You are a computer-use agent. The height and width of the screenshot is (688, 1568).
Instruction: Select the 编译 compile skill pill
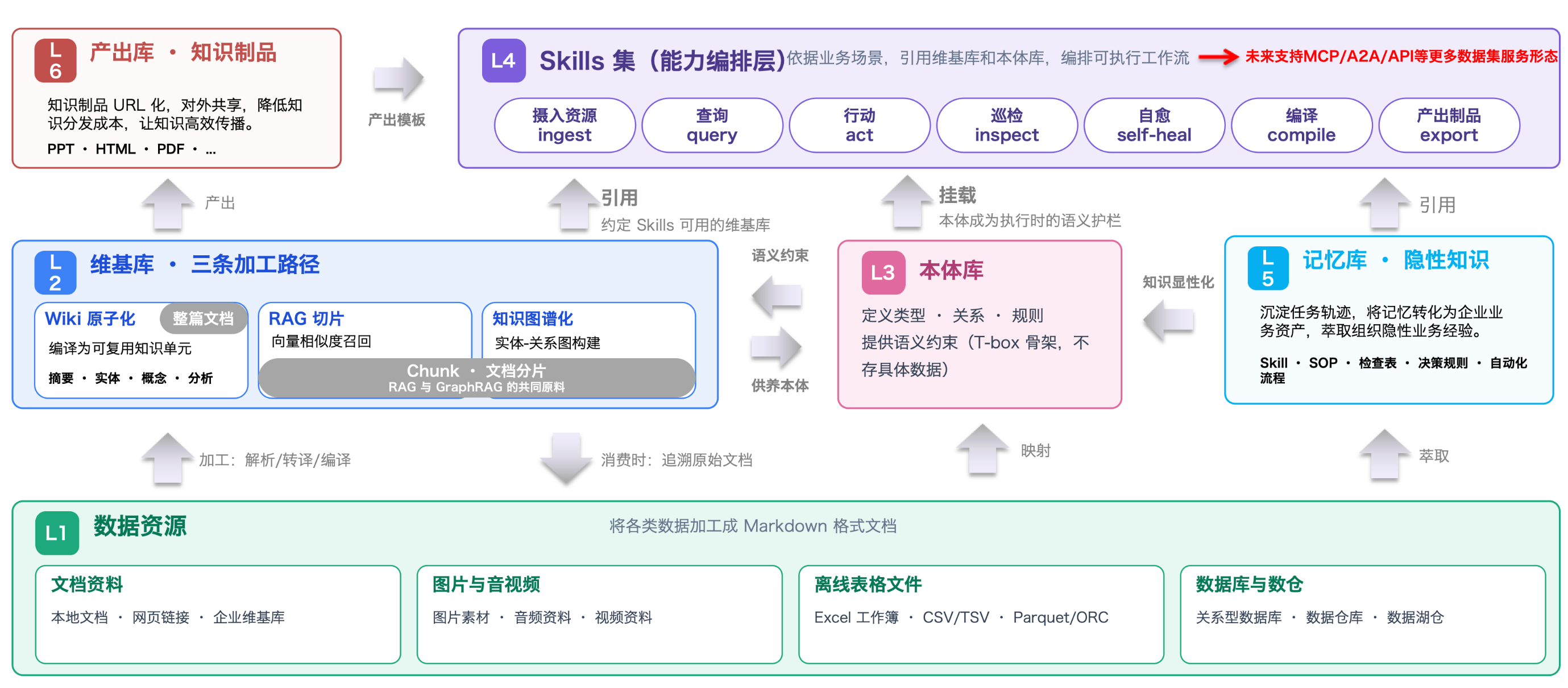[x=1301, y=125]
